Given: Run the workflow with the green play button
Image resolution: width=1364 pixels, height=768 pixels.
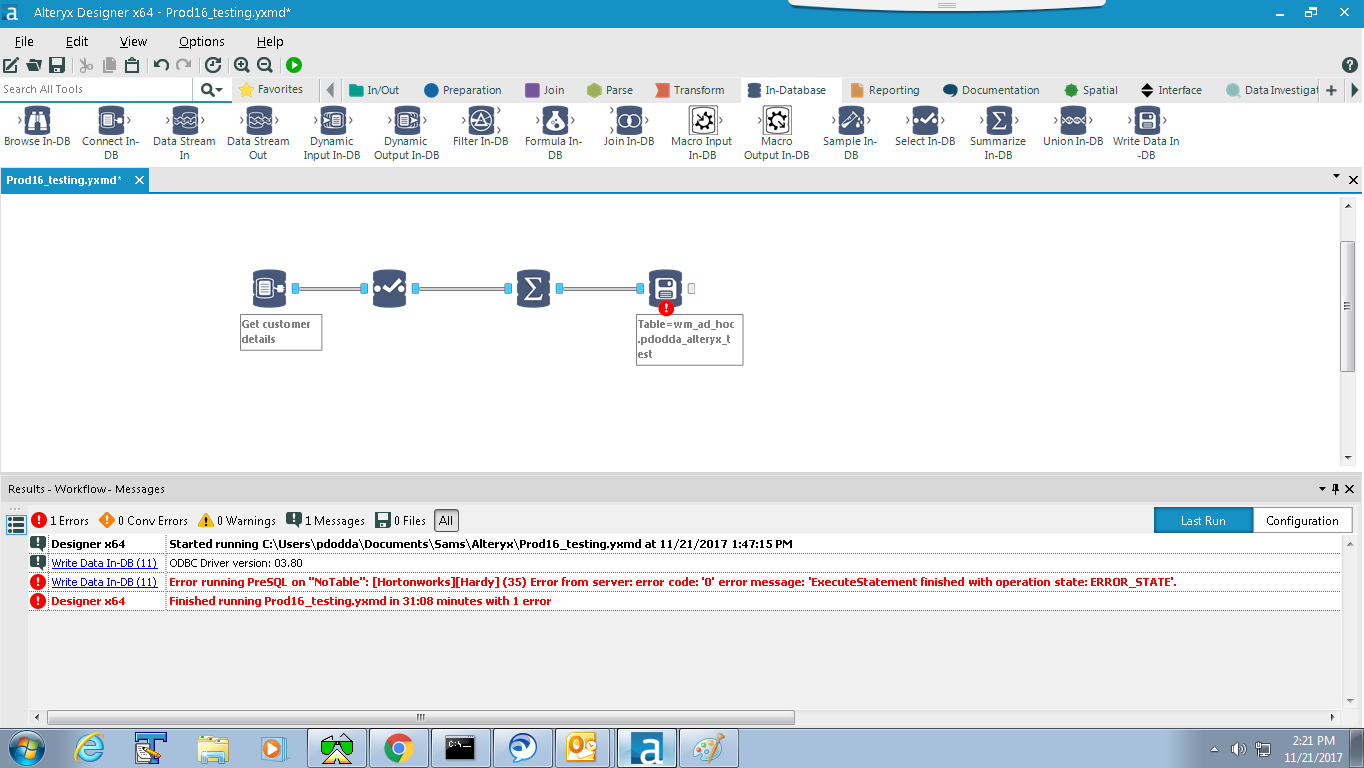Looking at the screenshot, I should pyautogui.click(x=293, y=65).
